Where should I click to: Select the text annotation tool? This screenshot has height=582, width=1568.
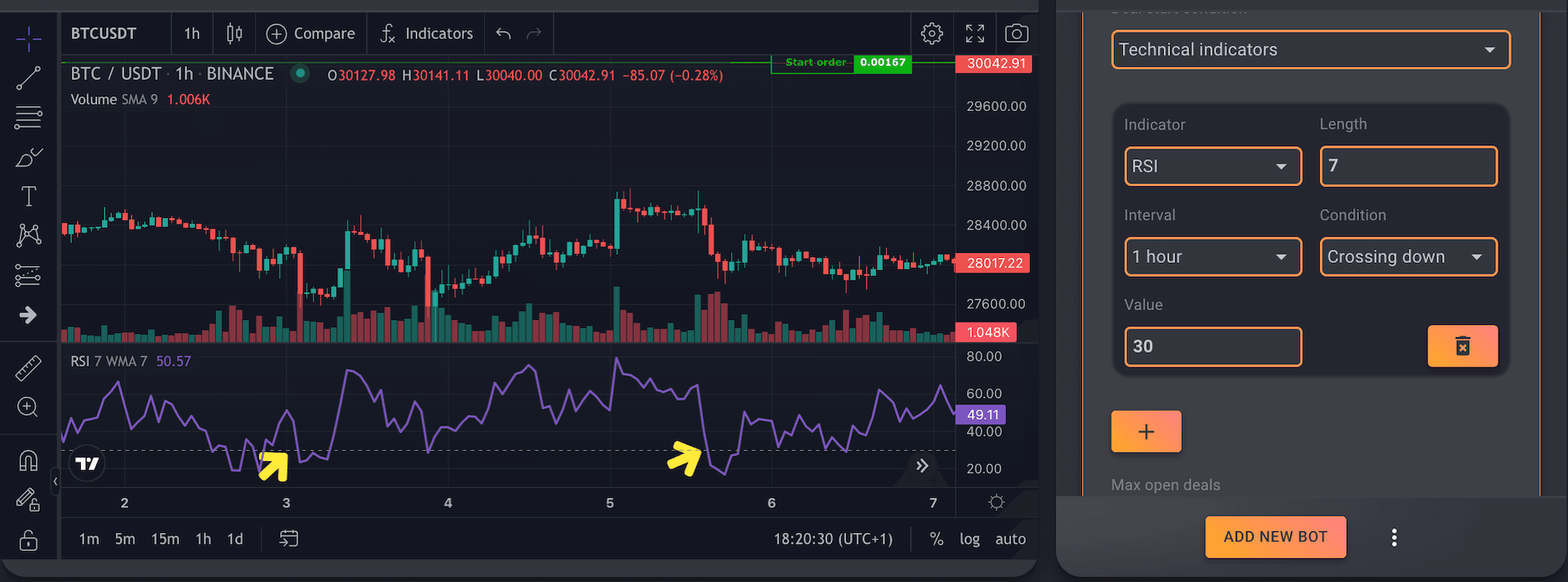29,196
